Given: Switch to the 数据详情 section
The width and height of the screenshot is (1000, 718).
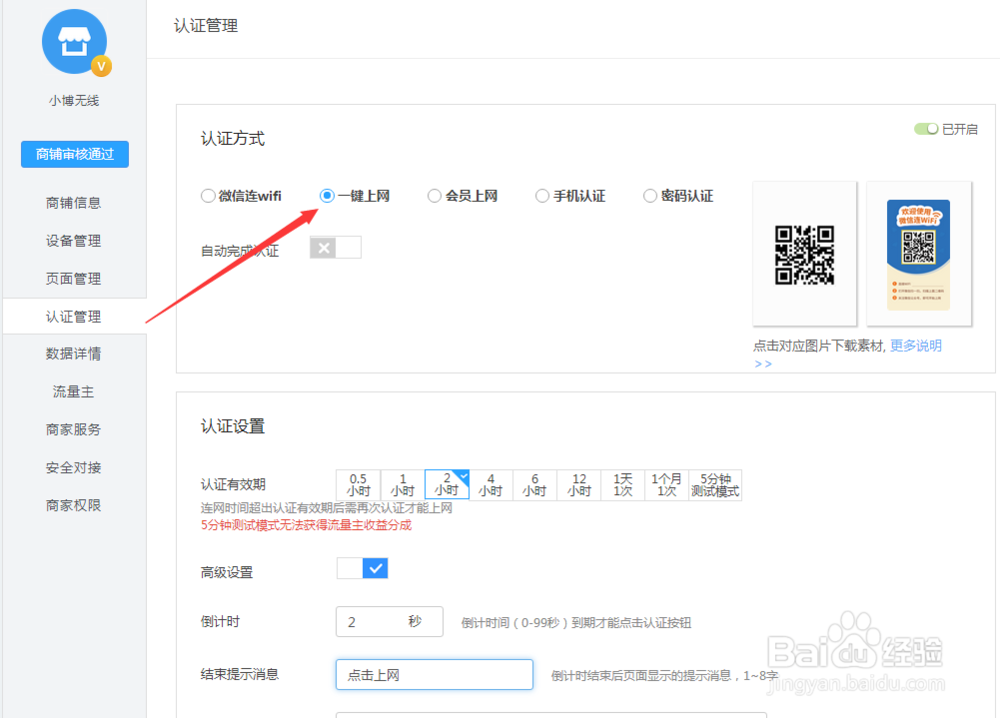Looking at the screenshot, I should [x=73, y=353].
